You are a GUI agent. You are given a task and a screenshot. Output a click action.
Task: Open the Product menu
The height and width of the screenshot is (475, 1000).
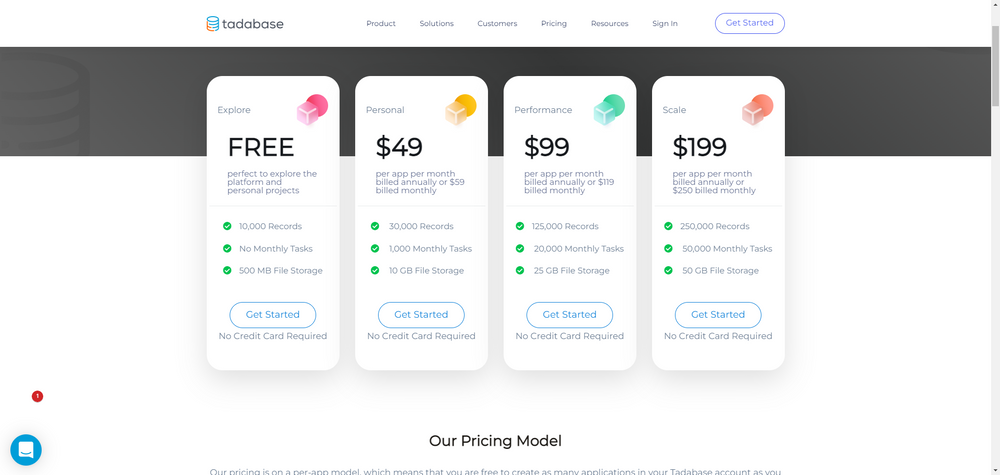tap(381, 24)
